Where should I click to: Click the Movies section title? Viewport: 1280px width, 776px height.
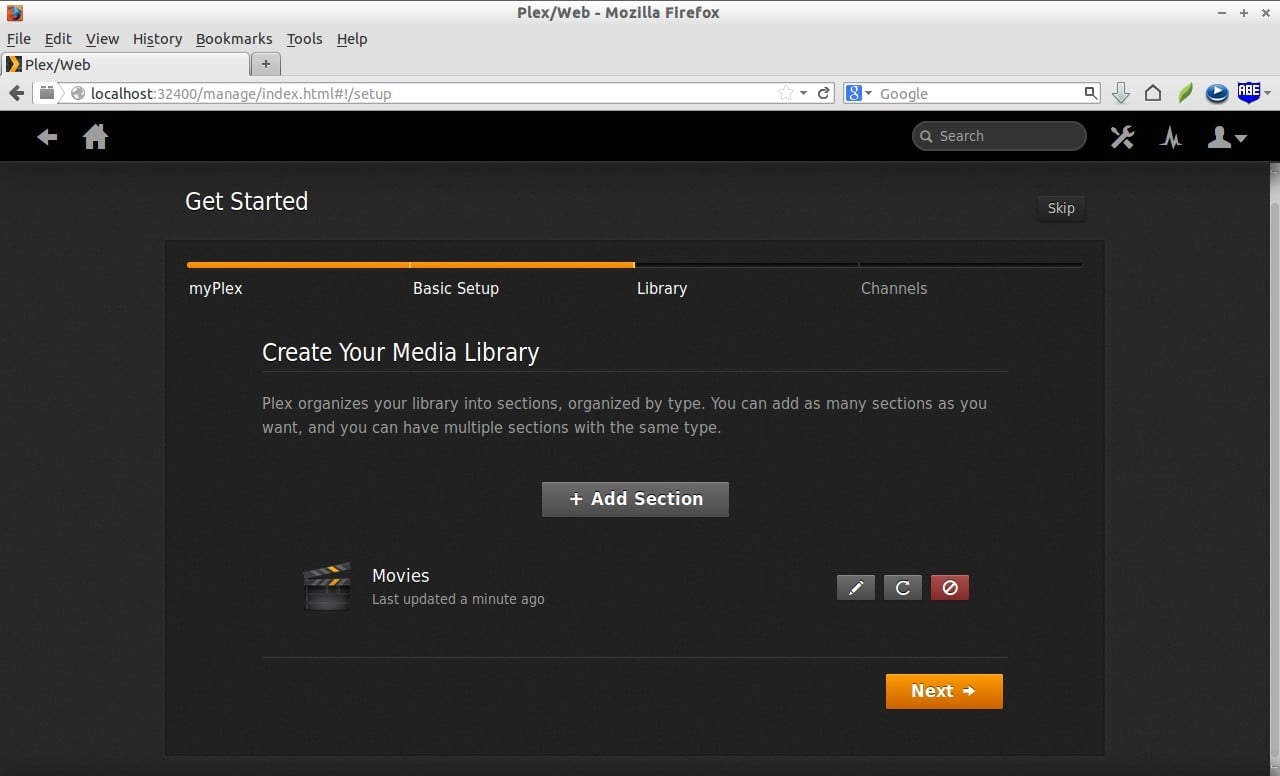400,575
